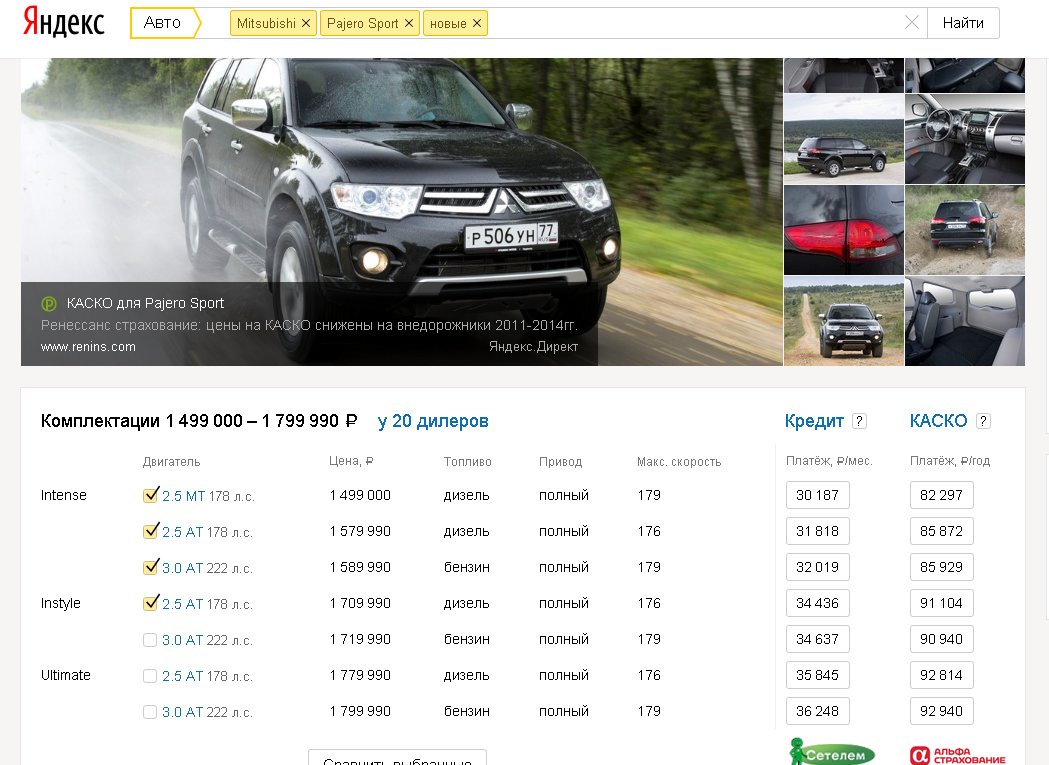1049x765 pixels.
Task: Click the credit payment 34 637 button
Action: 818,639
